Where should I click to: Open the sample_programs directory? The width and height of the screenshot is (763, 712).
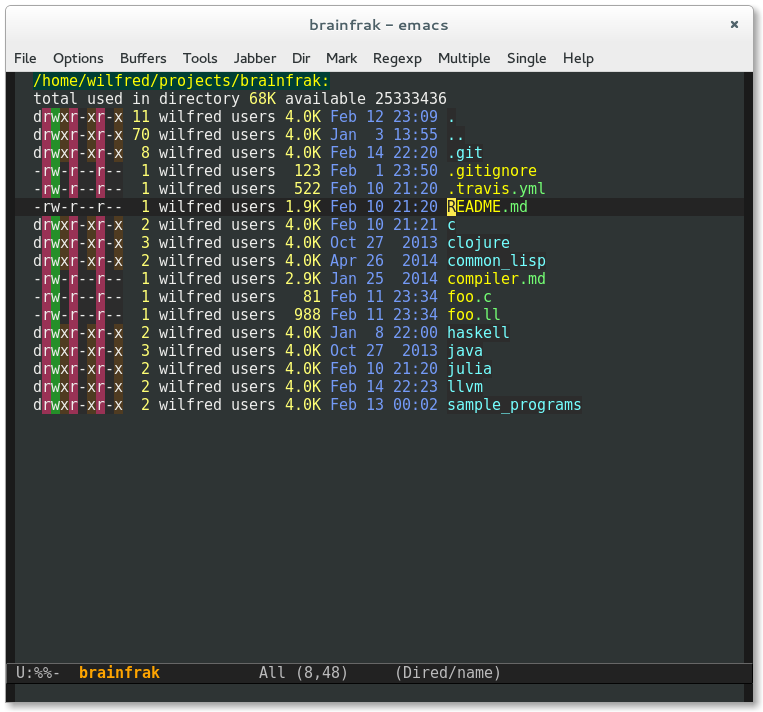point(514,405)
